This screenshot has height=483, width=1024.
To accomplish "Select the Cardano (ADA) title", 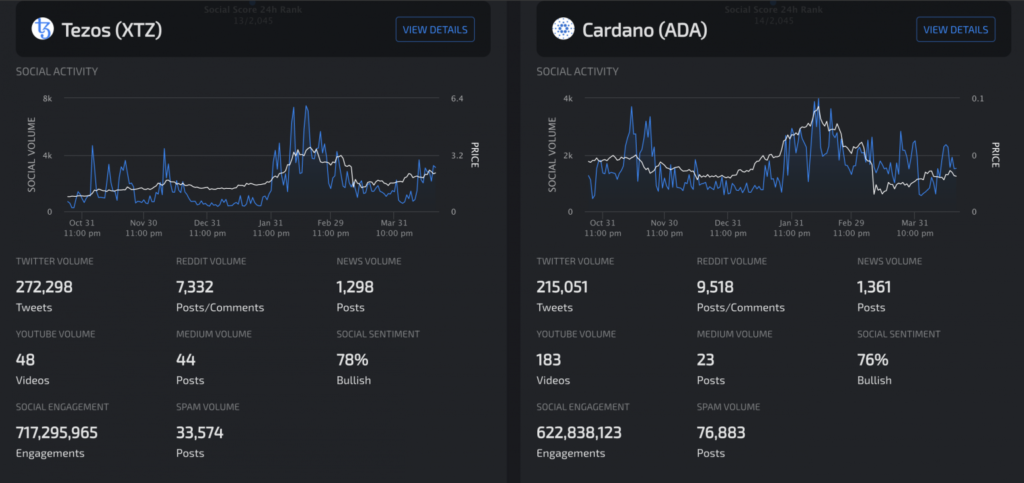I will click(645, 30).
